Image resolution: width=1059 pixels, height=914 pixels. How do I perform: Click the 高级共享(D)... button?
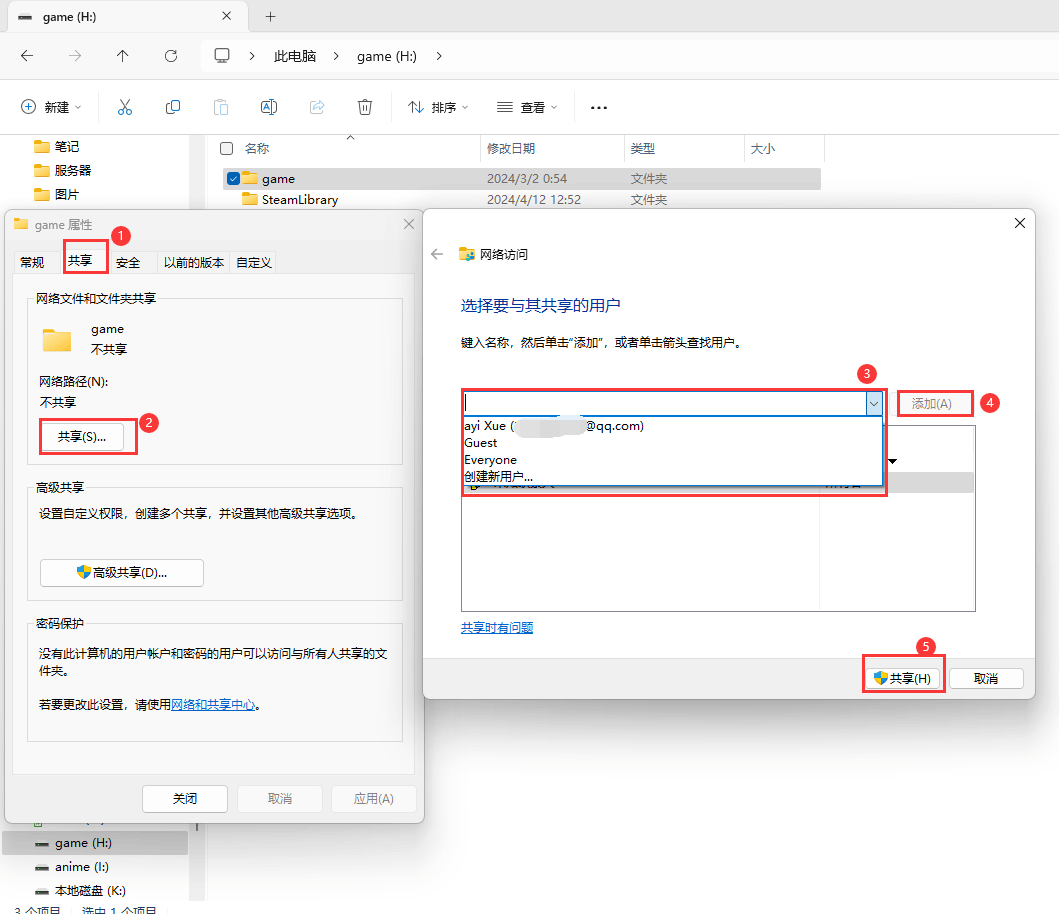click(122, 572)
